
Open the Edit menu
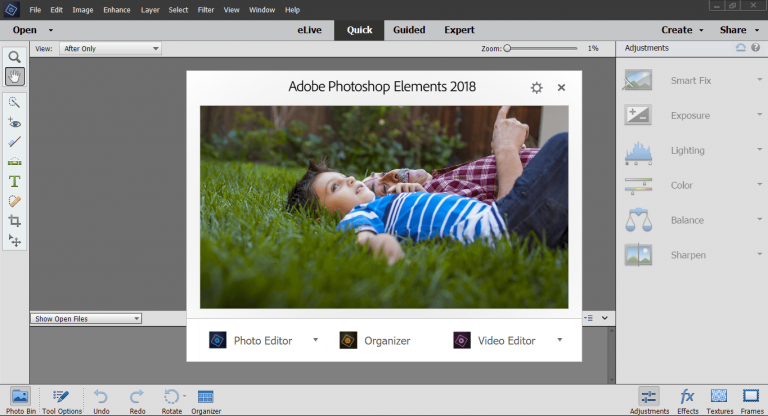pyautogui.click(x=56, y=10)
